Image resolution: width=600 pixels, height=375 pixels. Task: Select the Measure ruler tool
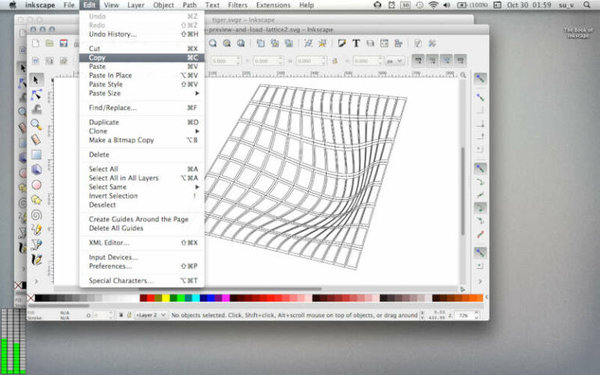pos(36,139)
